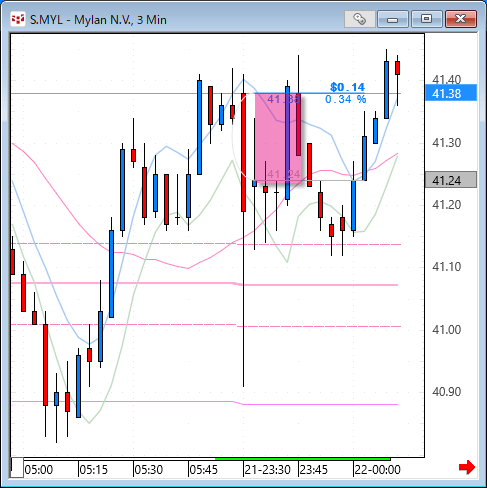Select the pink measurement rectangle on chart
This screenshot has height=488, width=487.
point(278,137)
